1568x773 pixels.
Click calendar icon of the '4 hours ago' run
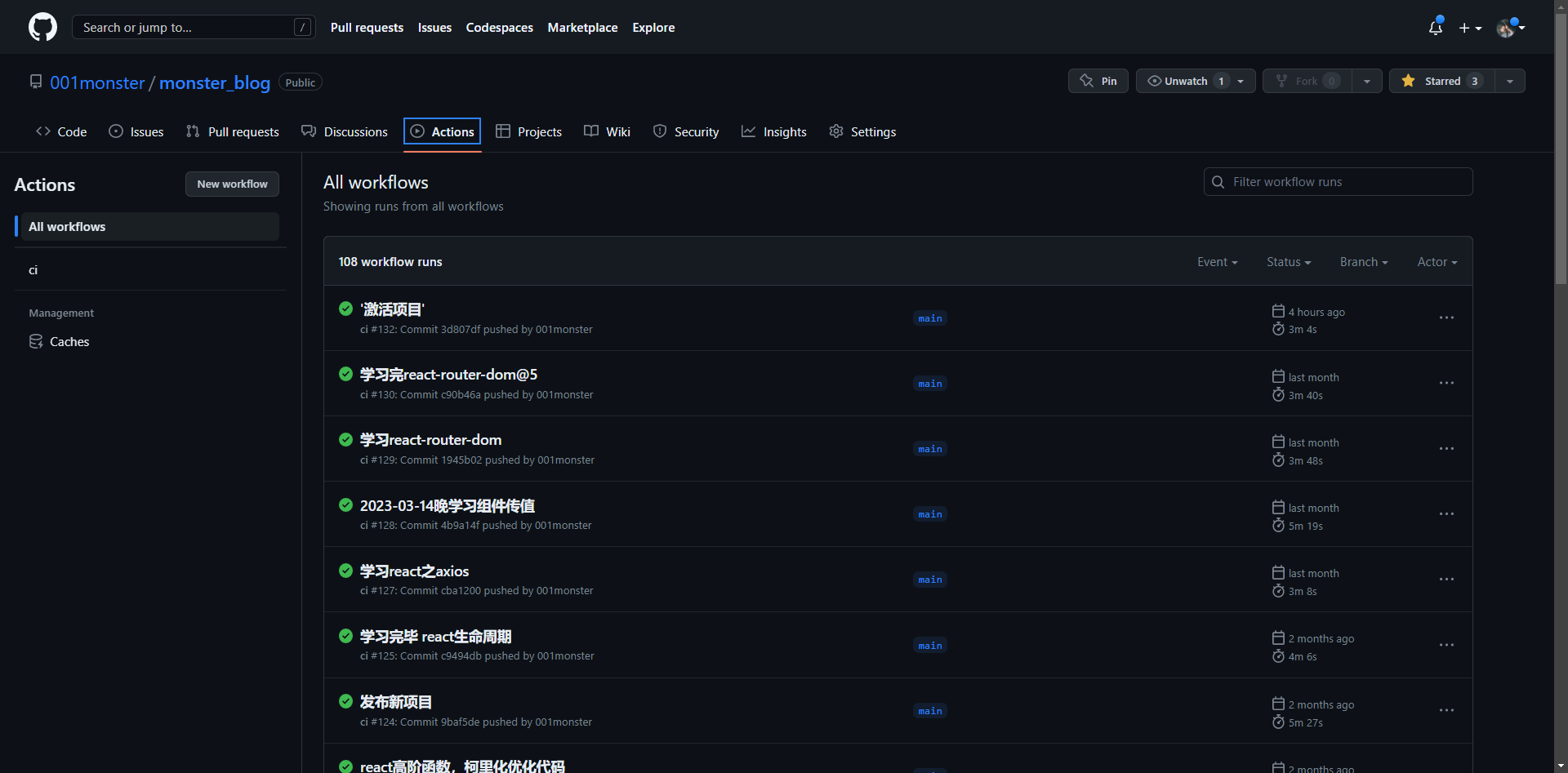1278,311
